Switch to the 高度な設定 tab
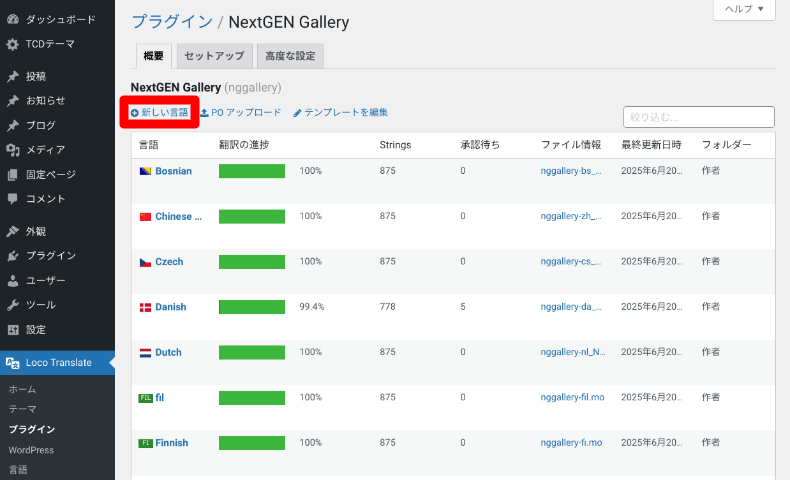This screenshot has width=790, height=480. (290, 56)
